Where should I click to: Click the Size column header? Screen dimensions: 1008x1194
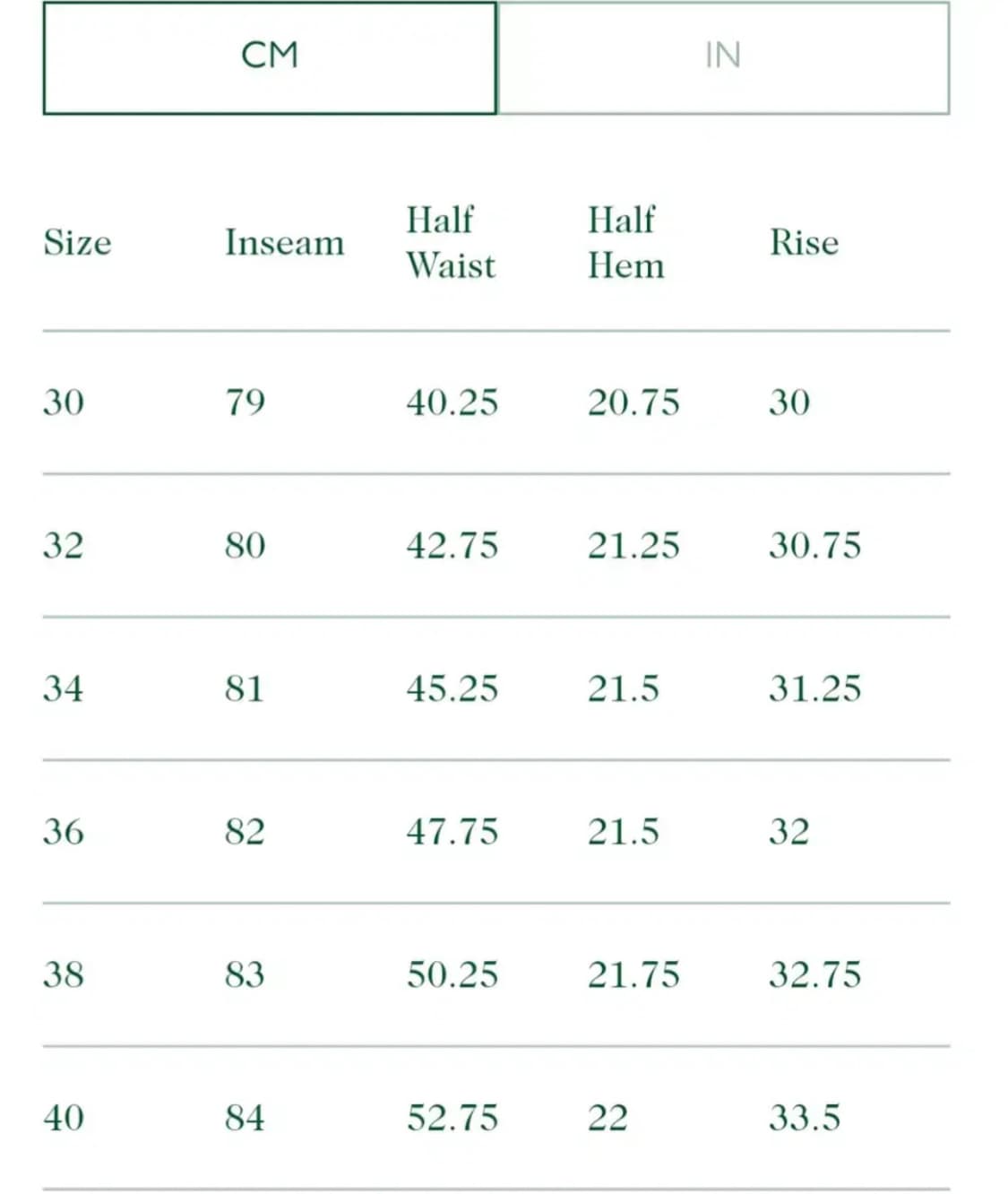point(78,243)
